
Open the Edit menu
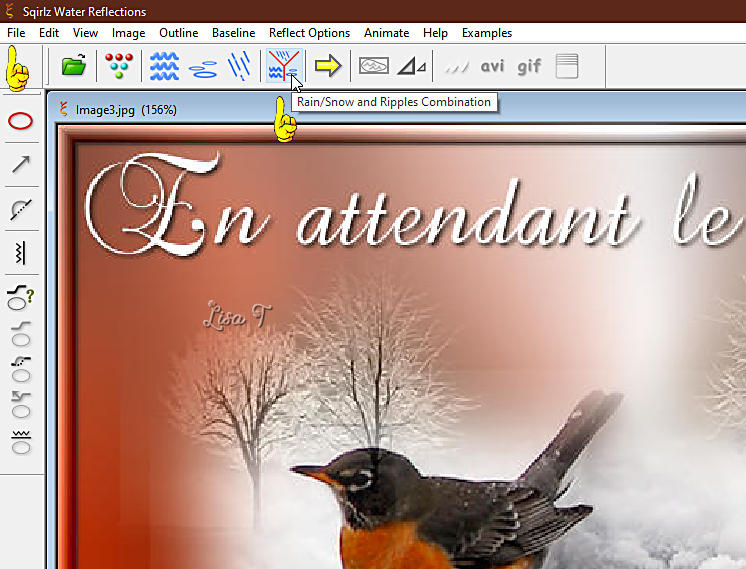pos(49,33)
